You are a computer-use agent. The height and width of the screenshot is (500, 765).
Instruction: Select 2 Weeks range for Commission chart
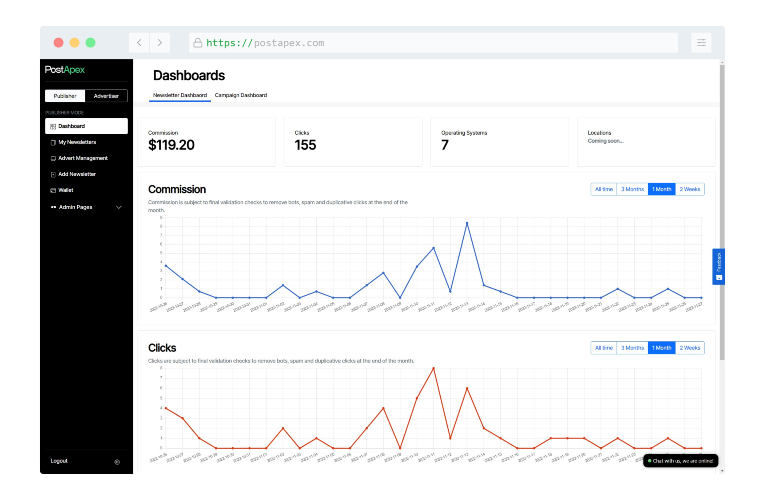tap(690, 189)
